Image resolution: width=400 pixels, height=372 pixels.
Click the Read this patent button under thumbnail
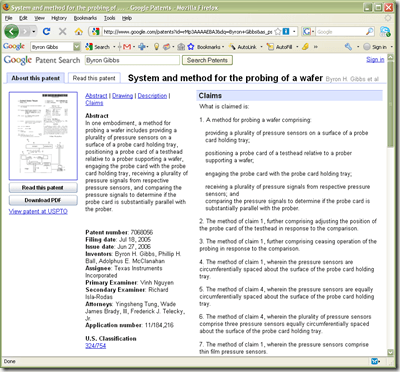pyautogui.click(x=43, y=188)
